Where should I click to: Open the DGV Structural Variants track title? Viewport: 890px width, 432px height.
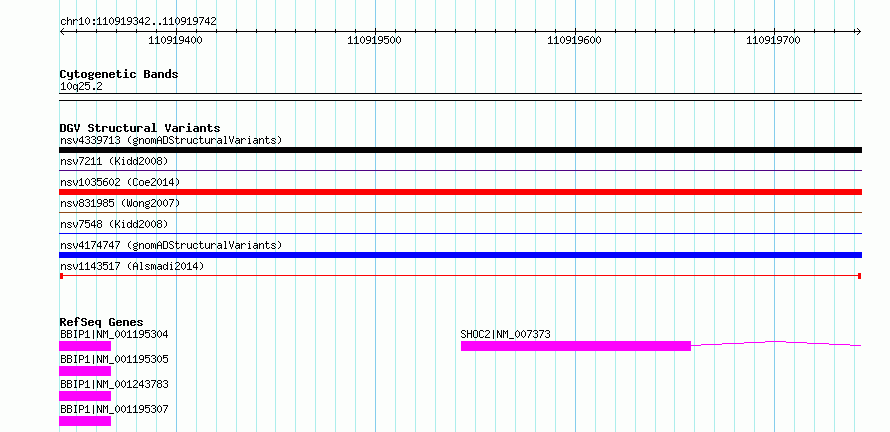[x=140, y=128]
